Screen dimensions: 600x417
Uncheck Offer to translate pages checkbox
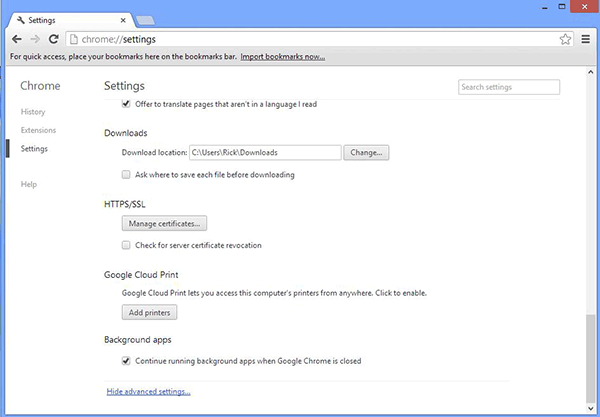pos(126,104)
